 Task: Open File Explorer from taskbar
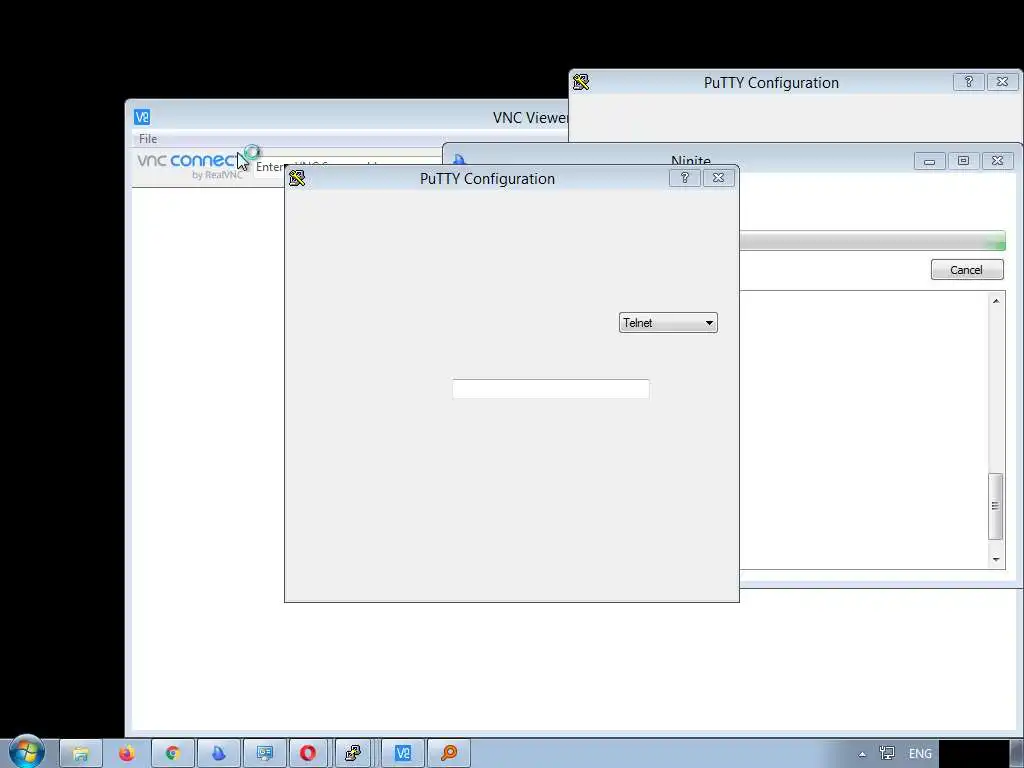(81, 753)
